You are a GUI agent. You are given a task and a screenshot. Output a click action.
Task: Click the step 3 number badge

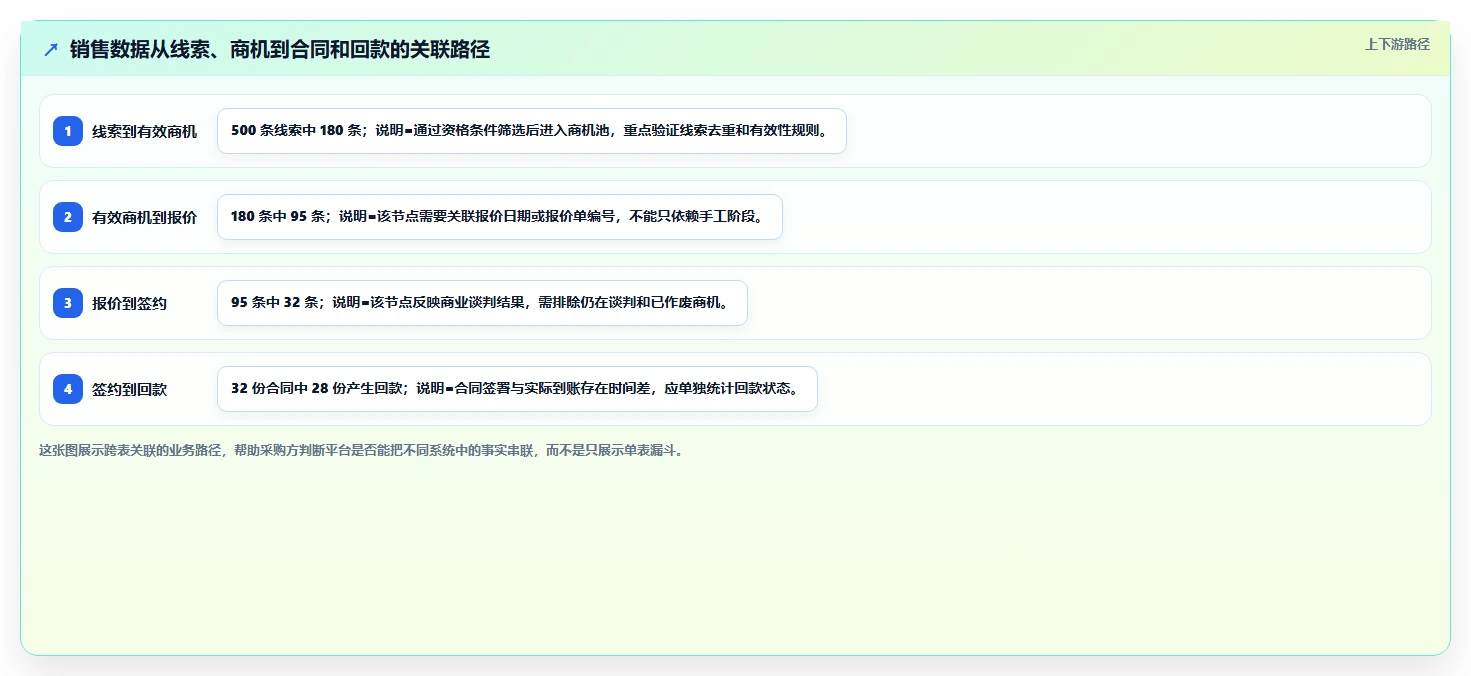pyautogui.click(x=68, y=303)
